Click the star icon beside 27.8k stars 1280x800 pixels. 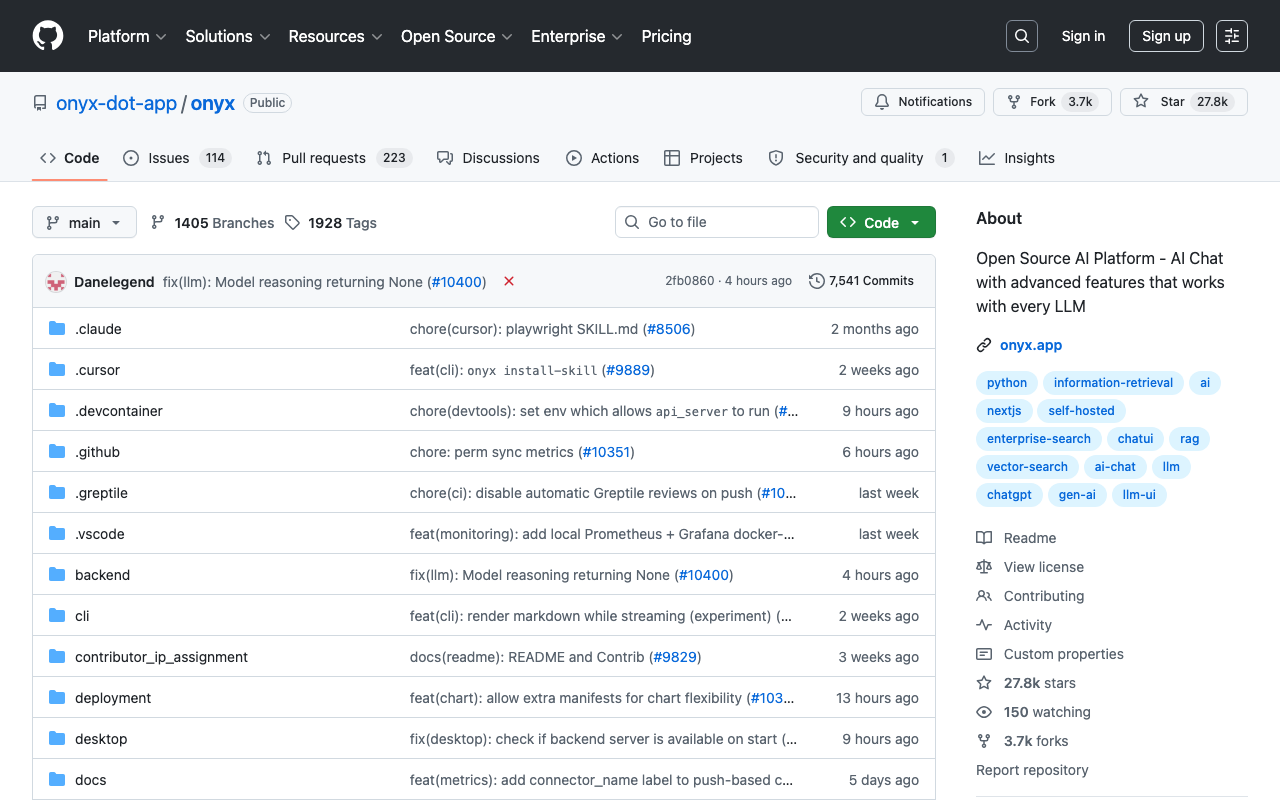pos(984,683)
